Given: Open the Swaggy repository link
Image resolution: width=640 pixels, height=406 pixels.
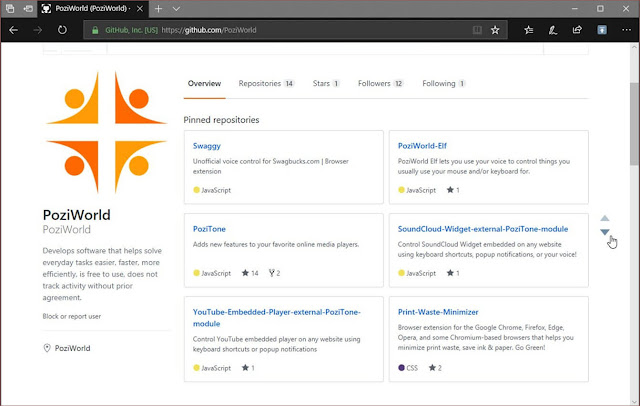Looking at the screenshot, I should coord(207,146).
